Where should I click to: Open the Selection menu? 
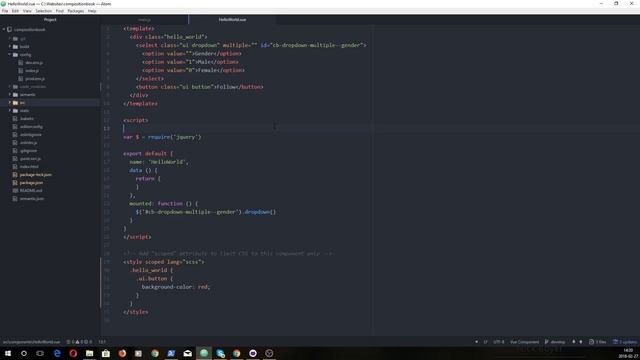pos(43,11)
